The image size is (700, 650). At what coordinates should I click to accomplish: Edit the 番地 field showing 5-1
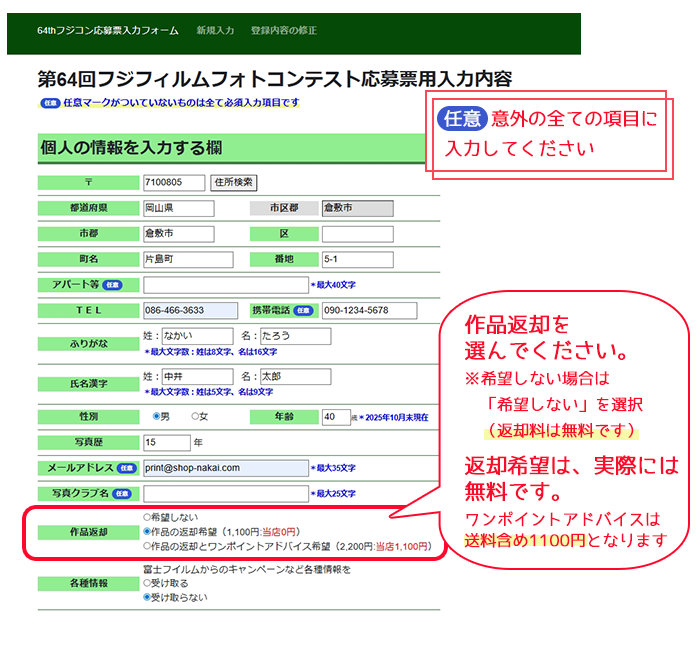tap(358, 259)
